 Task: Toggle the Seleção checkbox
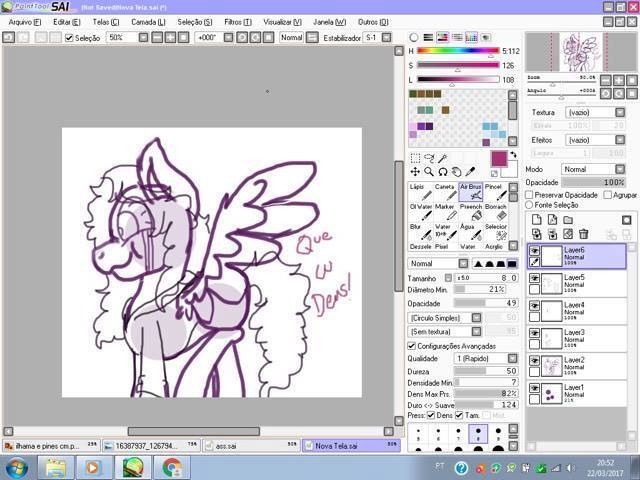69,38
